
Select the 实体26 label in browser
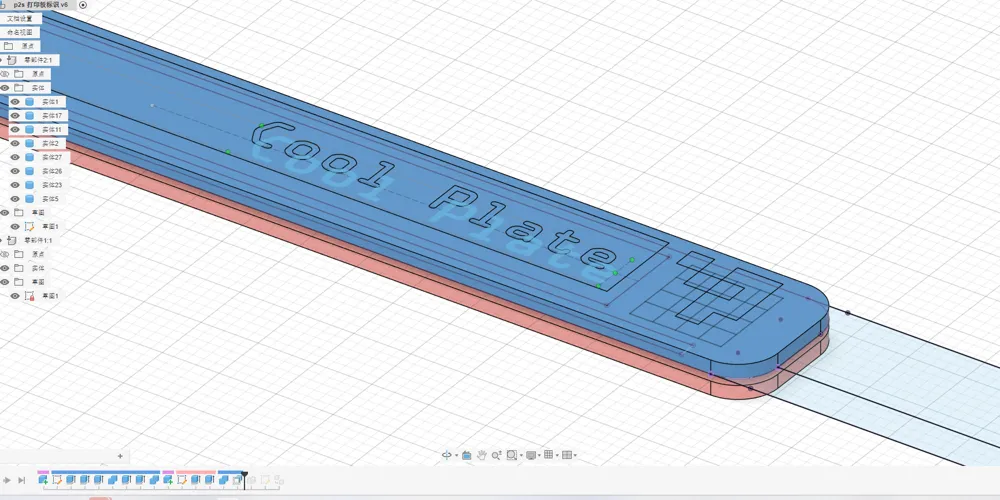52,172
